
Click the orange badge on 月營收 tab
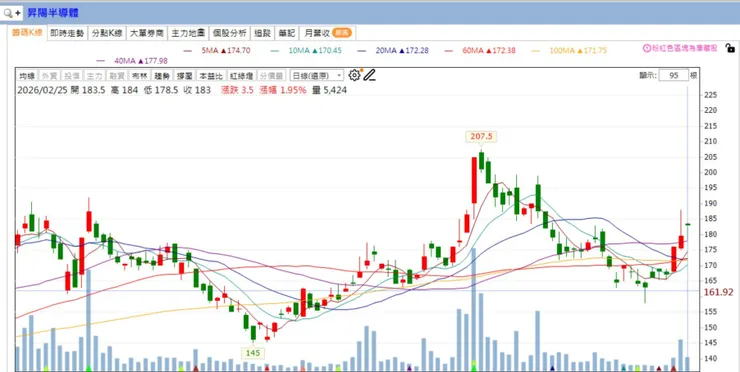341,33
